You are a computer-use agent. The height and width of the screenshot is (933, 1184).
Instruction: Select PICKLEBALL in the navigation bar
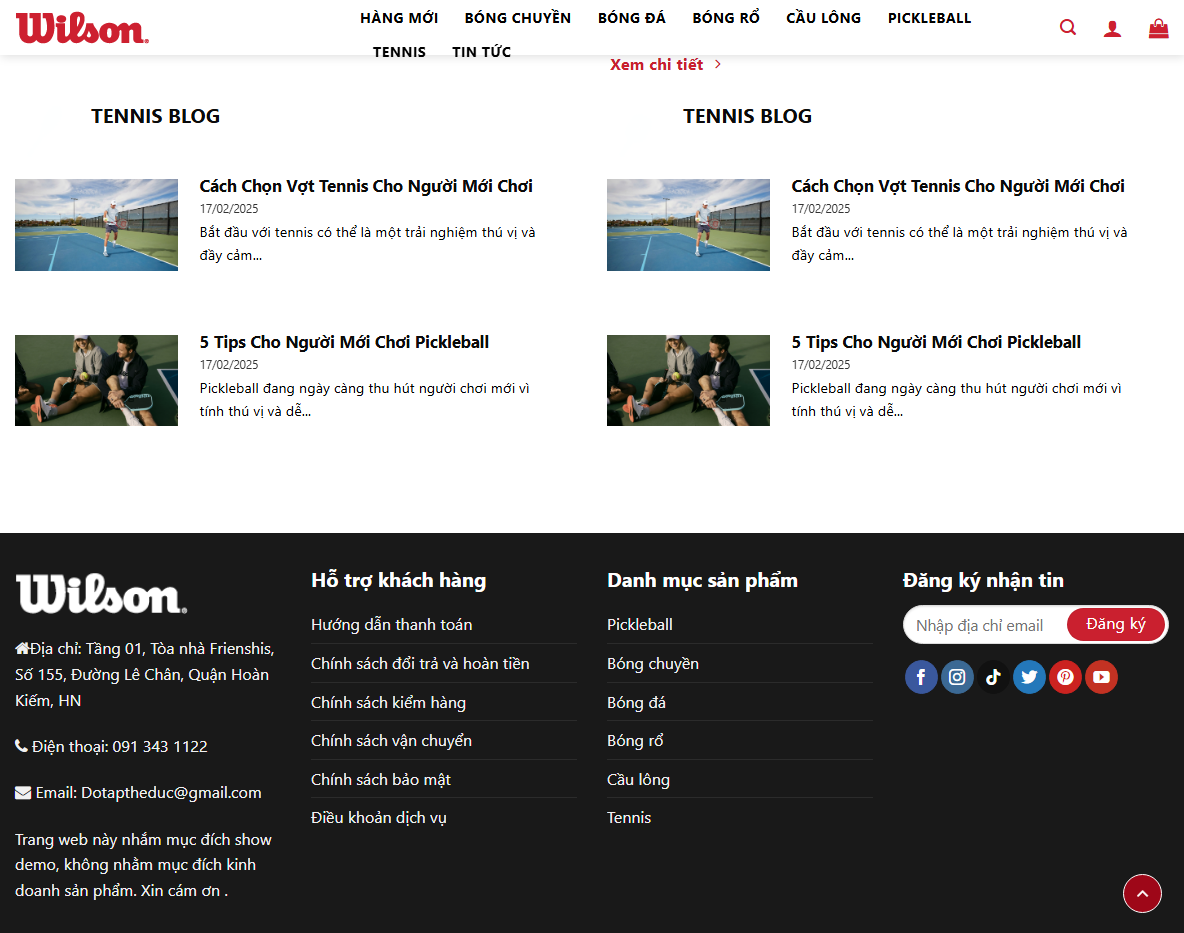(x=929, y=17)
